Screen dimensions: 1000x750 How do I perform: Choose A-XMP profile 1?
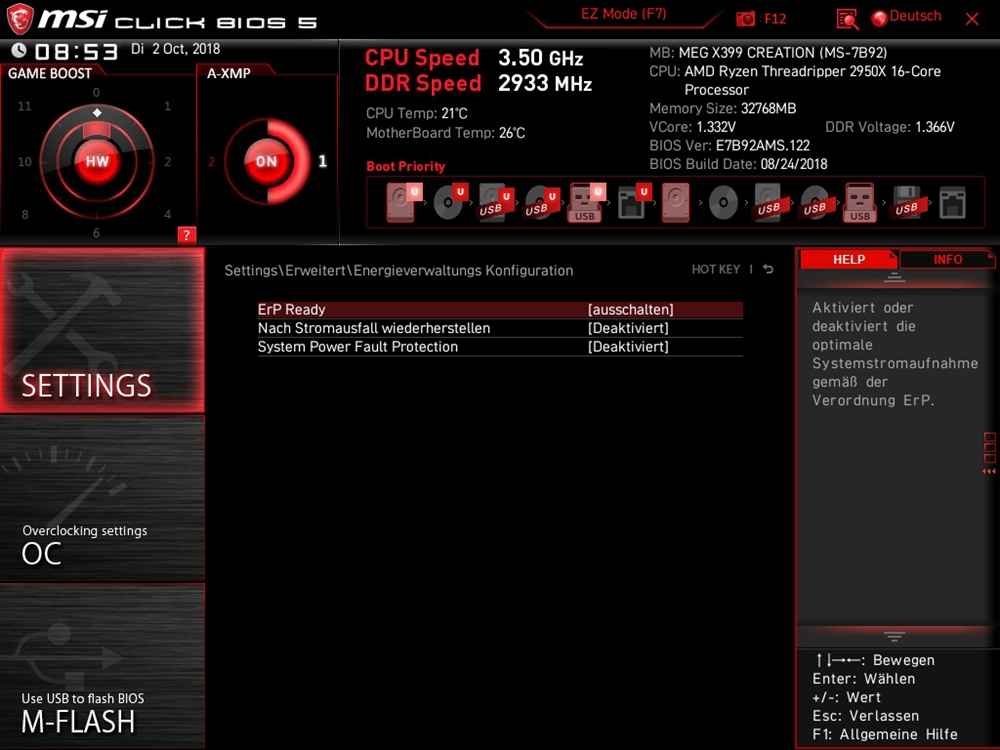pos(323,161)
